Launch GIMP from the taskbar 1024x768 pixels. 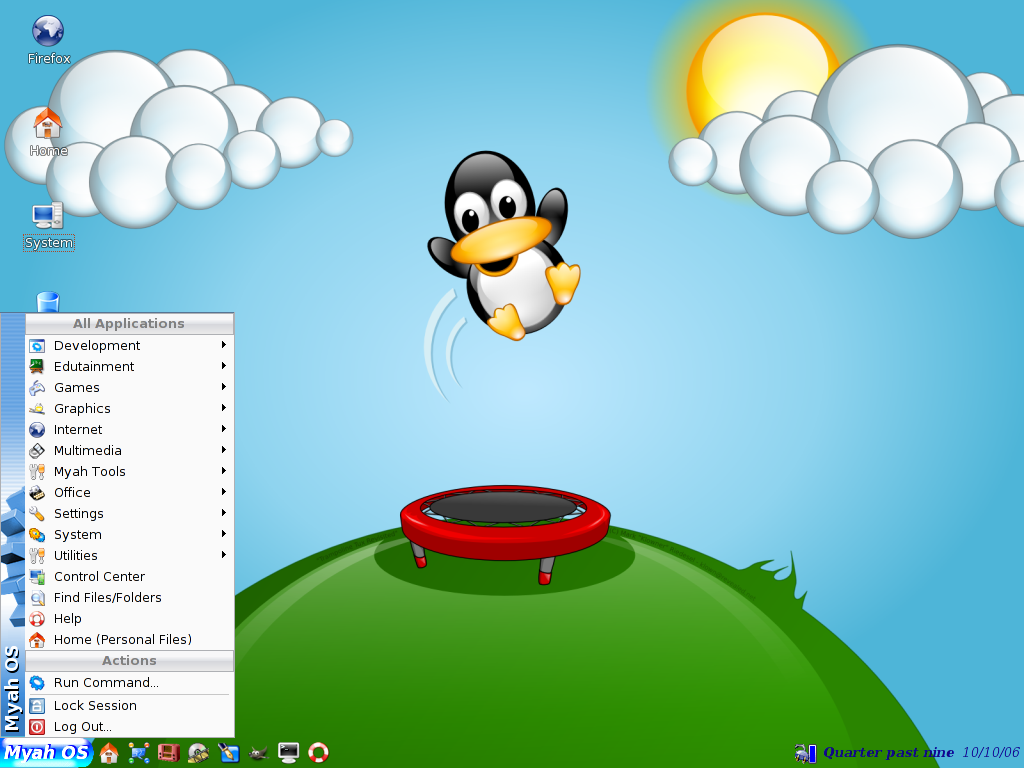tap(259, 753)
